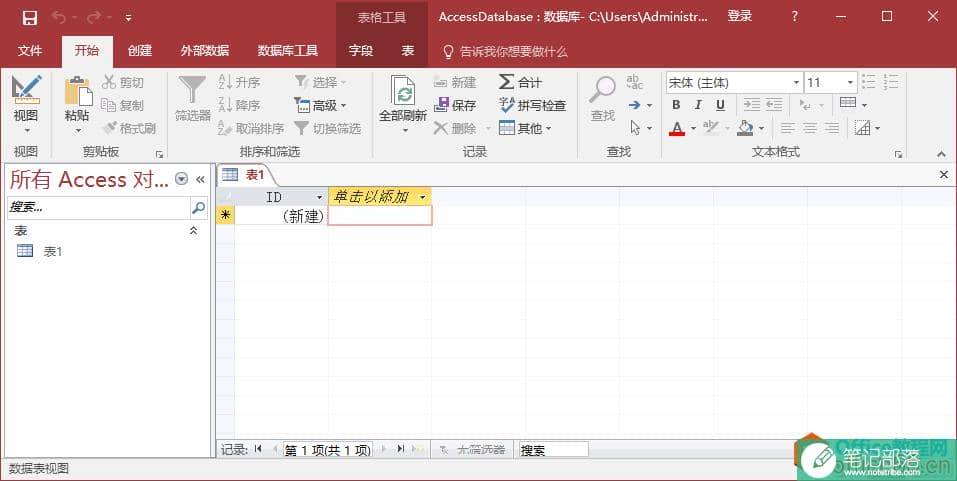This screenshot has height=481, width=957.
Task: Click 取消排序 to remove sorting
Action: pyautogui.click(x=251, y=128)
